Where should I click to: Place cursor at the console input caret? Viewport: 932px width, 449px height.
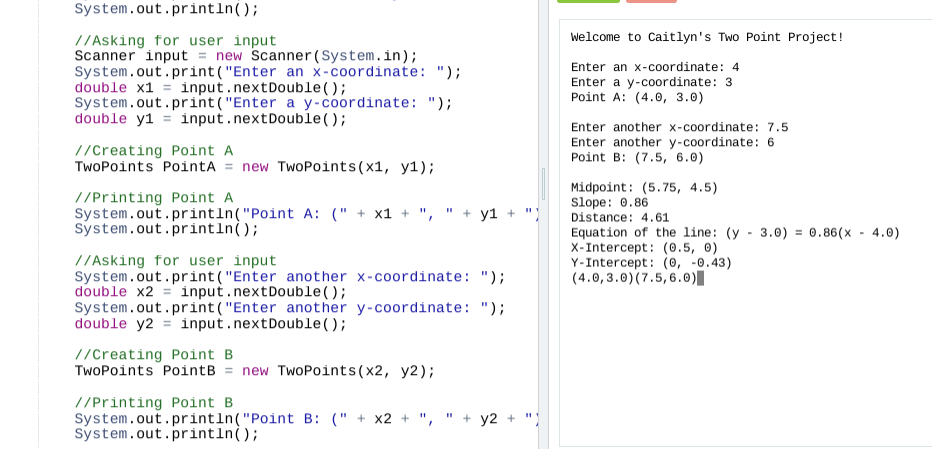(x=700, y=278)
